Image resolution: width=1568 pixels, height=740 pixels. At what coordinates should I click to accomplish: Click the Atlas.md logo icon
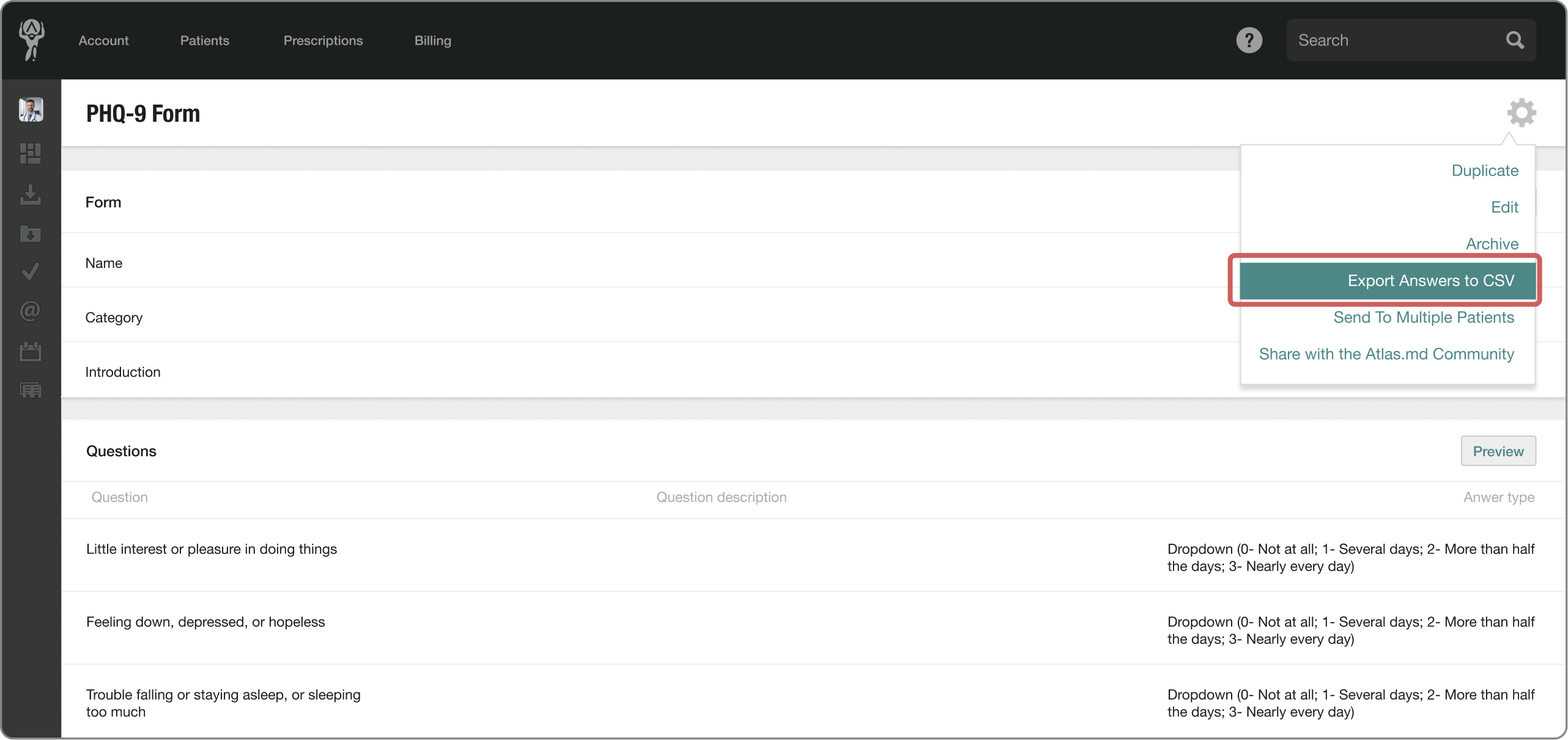[x=31, y=40]
